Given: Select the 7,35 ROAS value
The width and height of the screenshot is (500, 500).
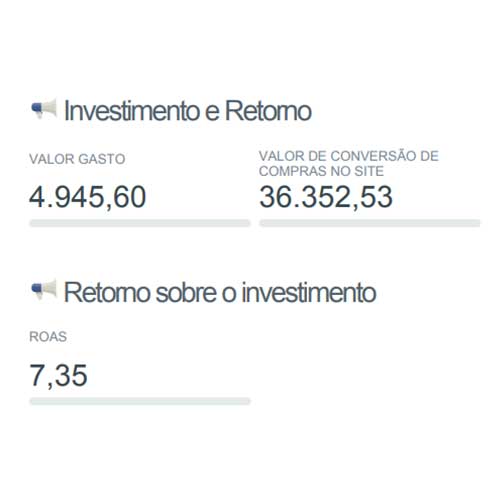Looking at the screenshot, I should coord(59,376).
